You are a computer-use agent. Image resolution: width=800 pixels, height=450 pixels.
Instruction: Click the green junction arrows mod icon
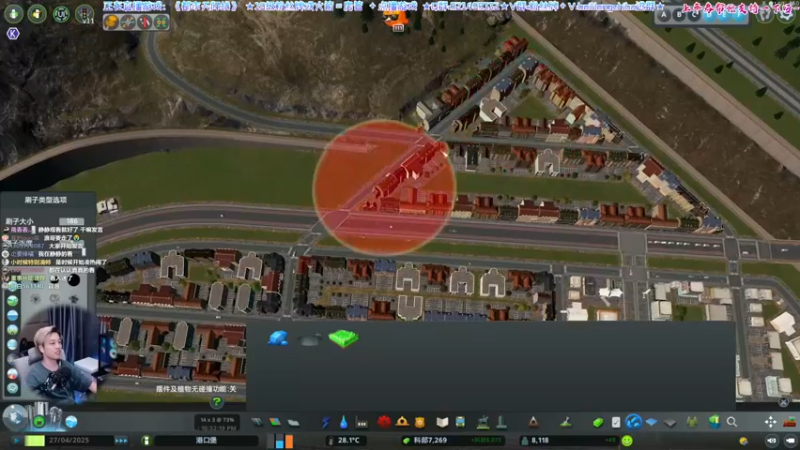[161, 22]
